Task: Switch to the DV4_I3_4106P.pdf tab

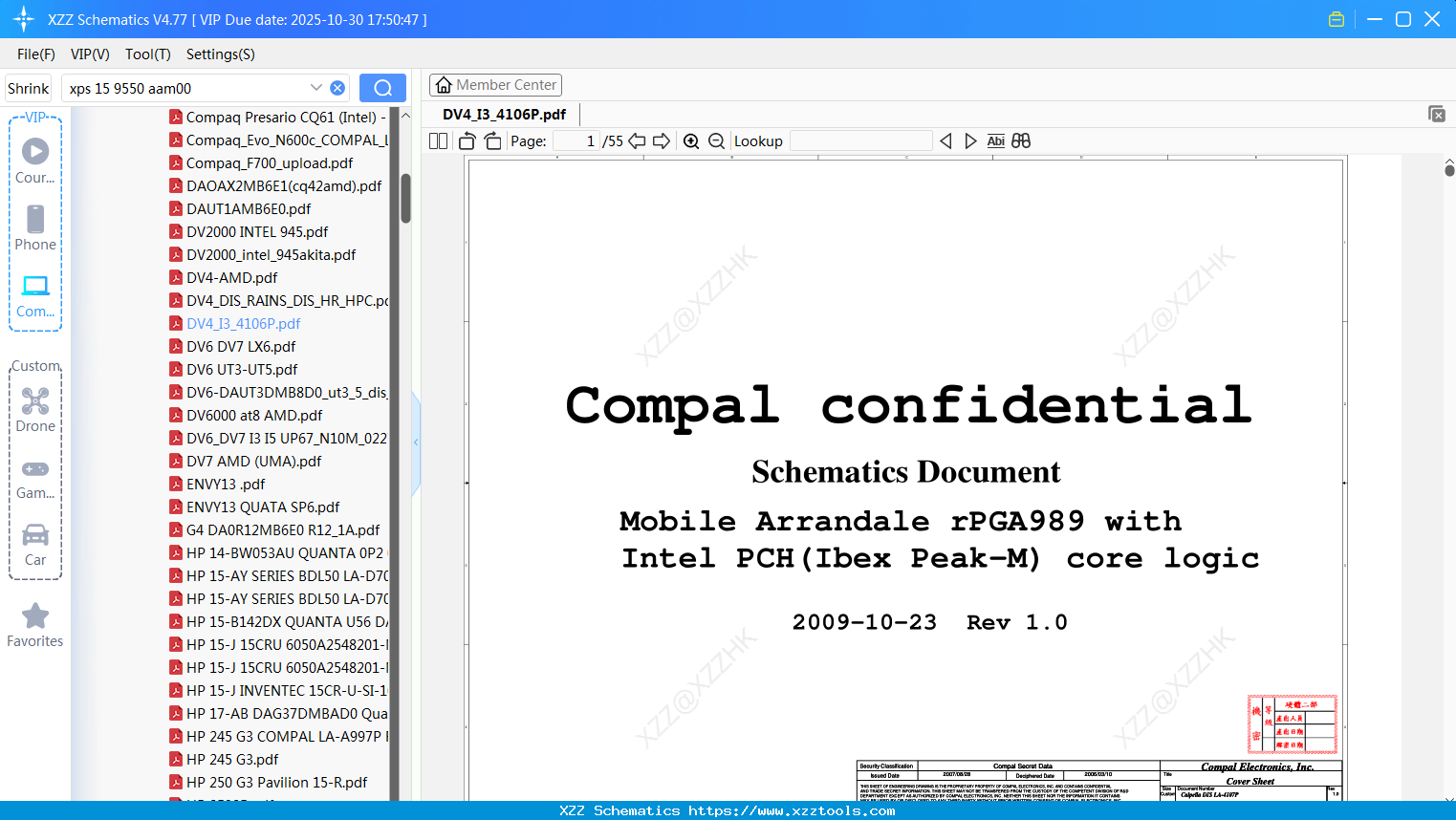Action: tap(504, 114)
